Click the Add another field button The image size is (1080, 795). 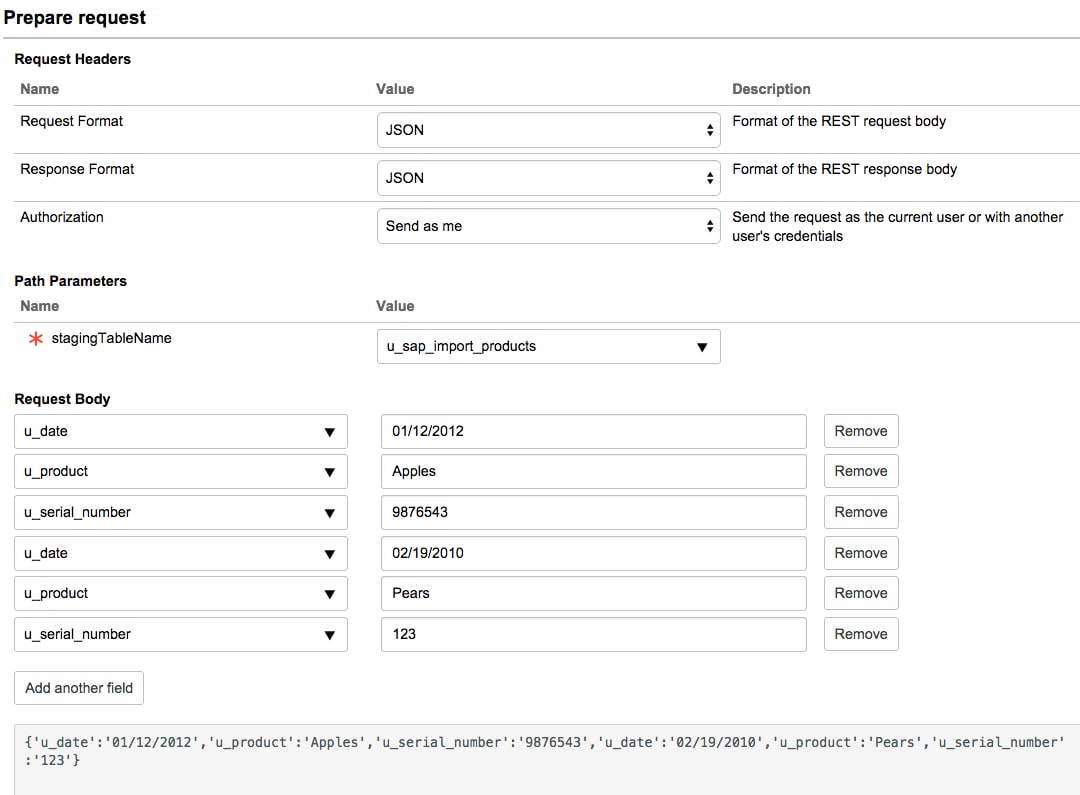(x=78, y=688)
